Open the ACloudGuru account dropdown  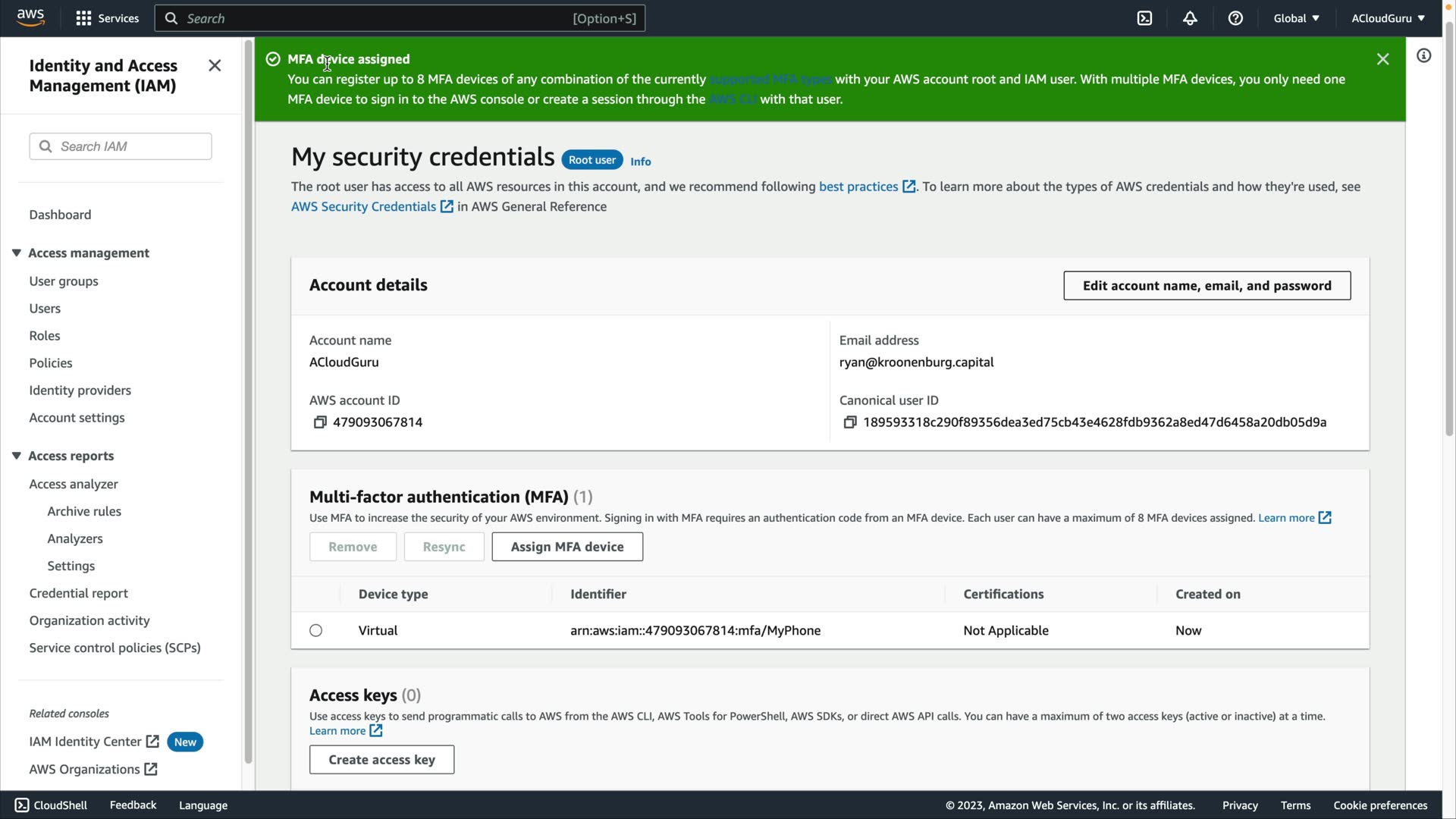coord(1387,18)
